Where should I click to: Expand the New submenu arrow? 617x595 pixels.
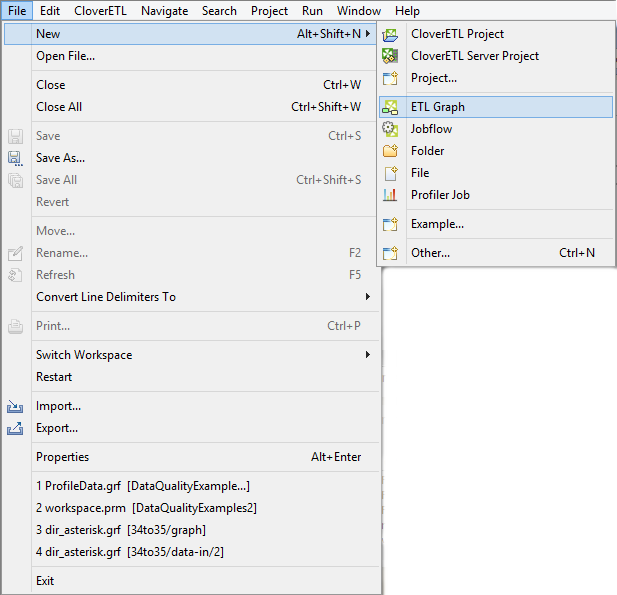tap(368, 34)
